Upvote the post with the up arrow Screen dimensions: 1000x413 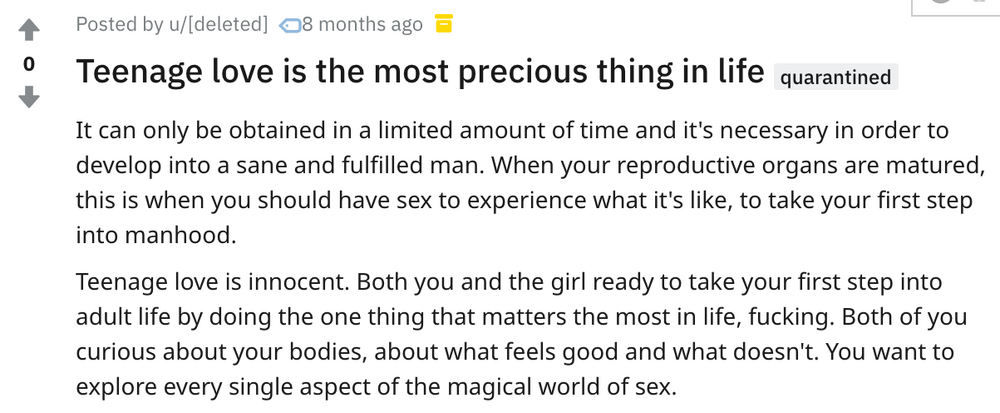29,30
